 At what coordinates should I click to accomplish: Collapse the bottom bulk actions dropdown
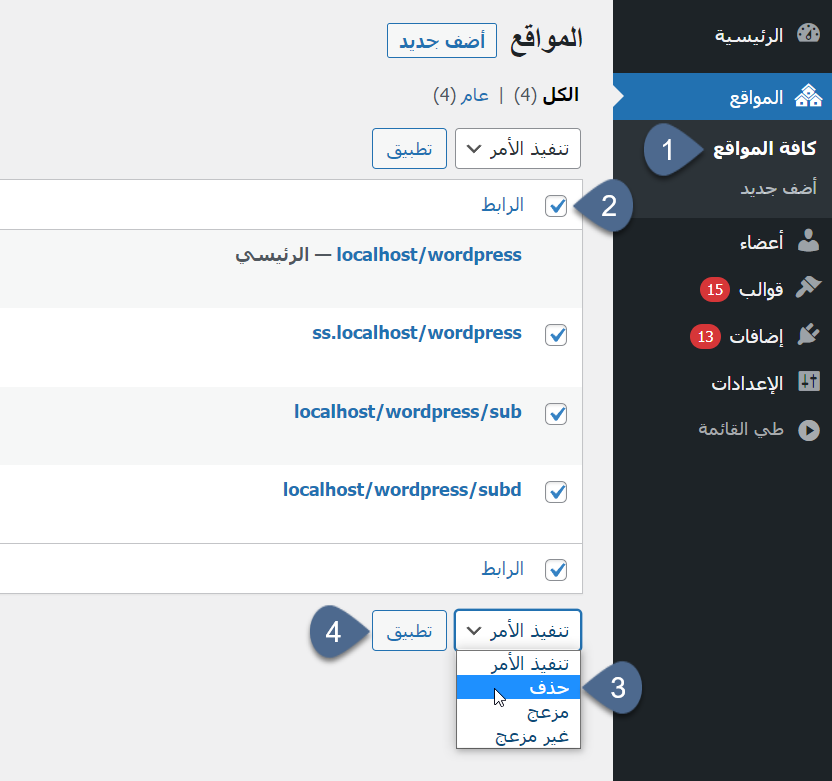518,631
